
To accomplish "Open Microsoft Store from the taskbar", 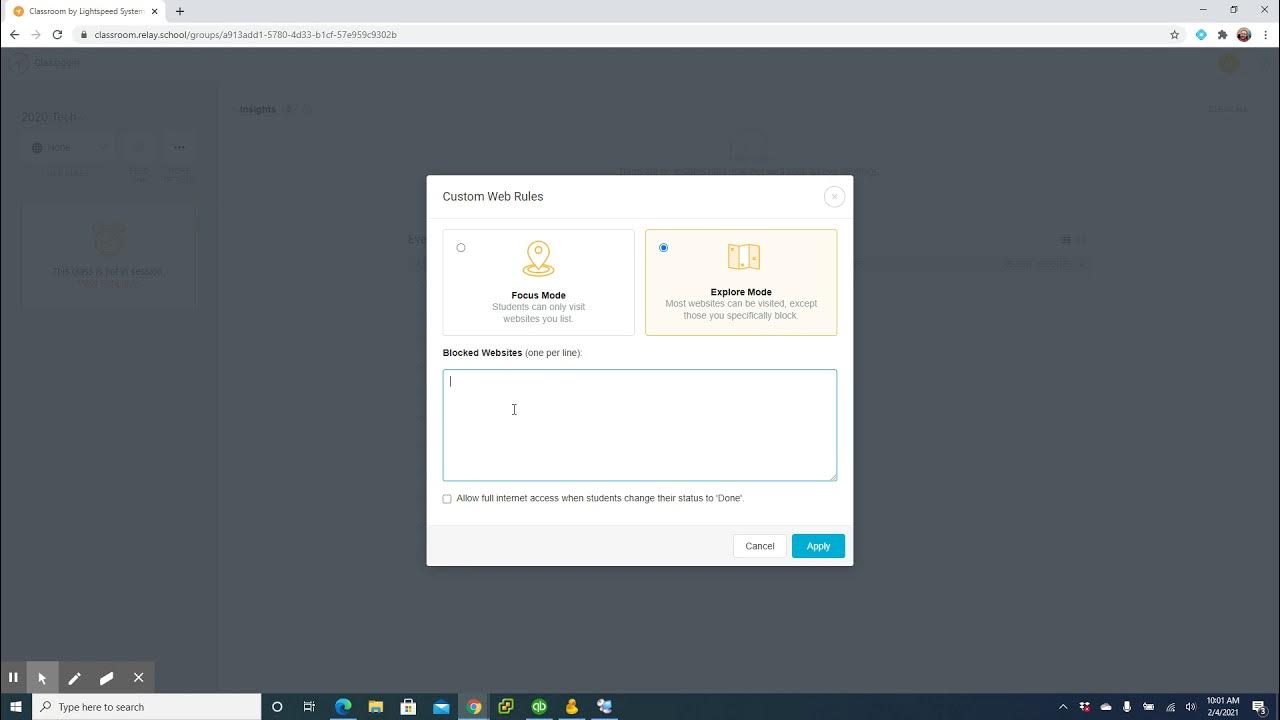I will (408, 706).
